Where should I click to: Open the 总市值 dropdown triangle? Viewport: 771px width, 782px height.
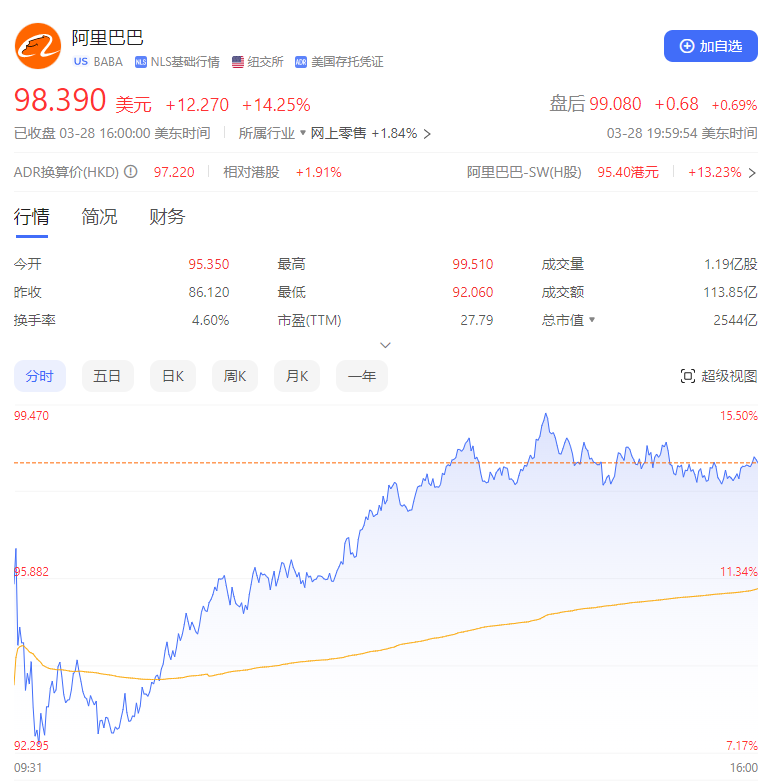pos(592,320)
